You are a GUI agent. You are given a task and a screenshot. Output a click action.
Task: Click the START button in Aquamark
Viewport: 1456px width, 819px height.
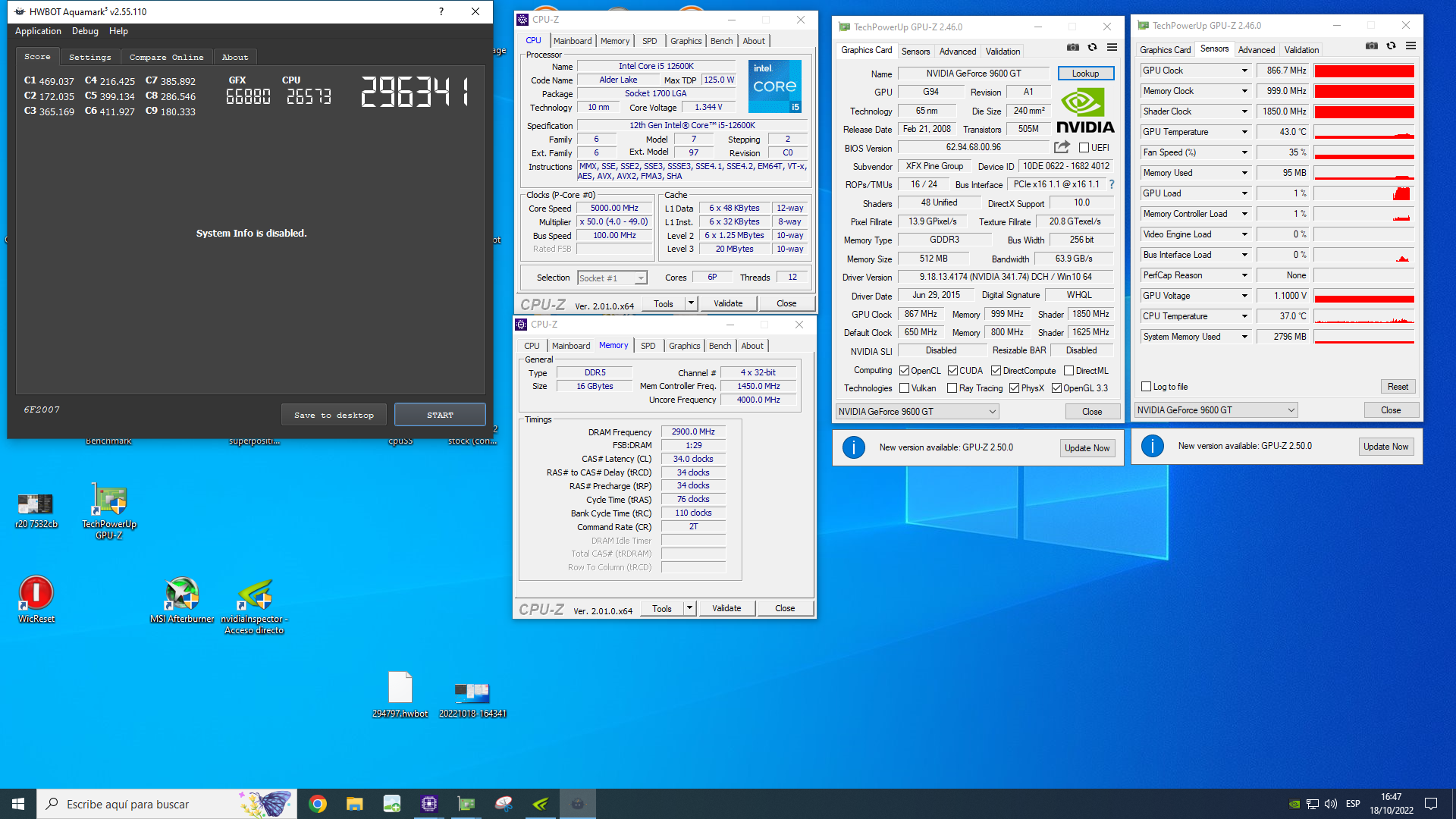pos(440,415)
